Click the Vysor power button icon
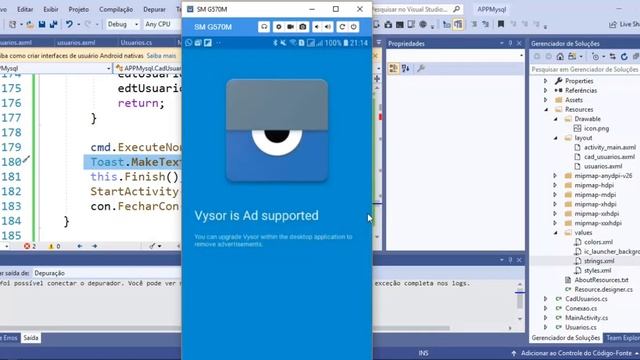The height and width of the screenshot is (360, 640). click(x=353, y=27)
